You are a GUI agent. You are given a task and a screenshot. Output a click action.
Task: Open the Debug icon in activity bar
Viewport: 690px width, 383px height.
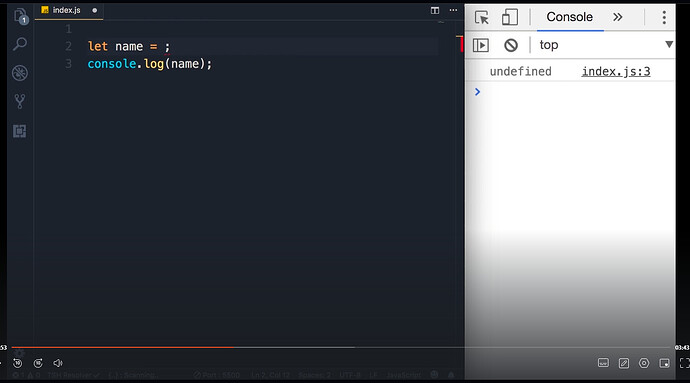[20, 73]
